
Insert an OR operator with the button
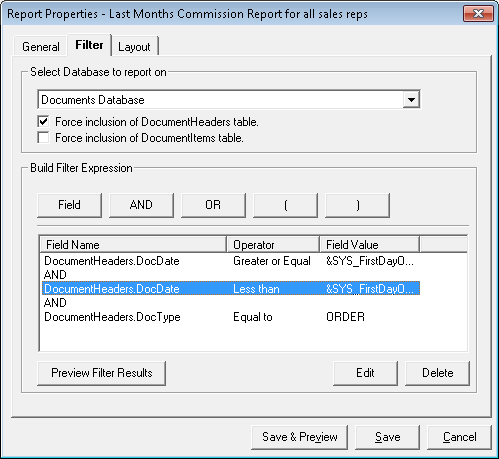coord(213,205)
